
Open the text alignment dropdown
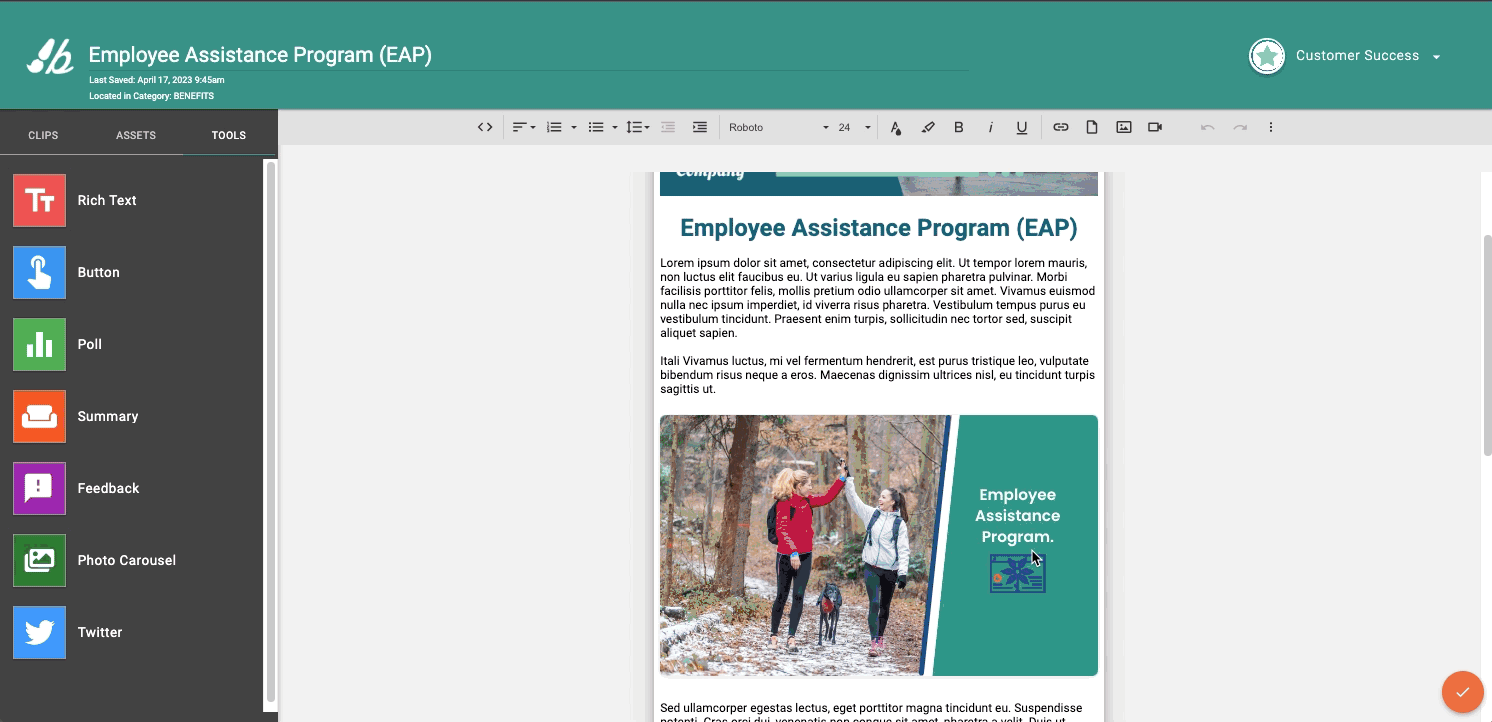click(524, 127)
